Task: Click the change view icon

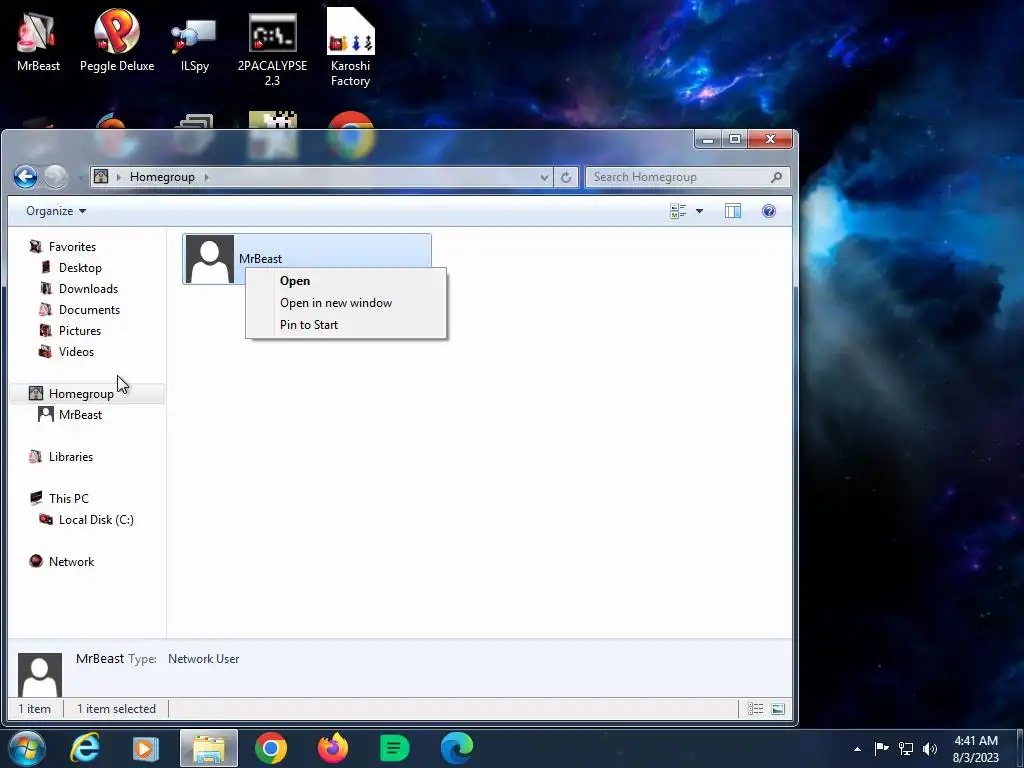Action: [x=678, y=211]
